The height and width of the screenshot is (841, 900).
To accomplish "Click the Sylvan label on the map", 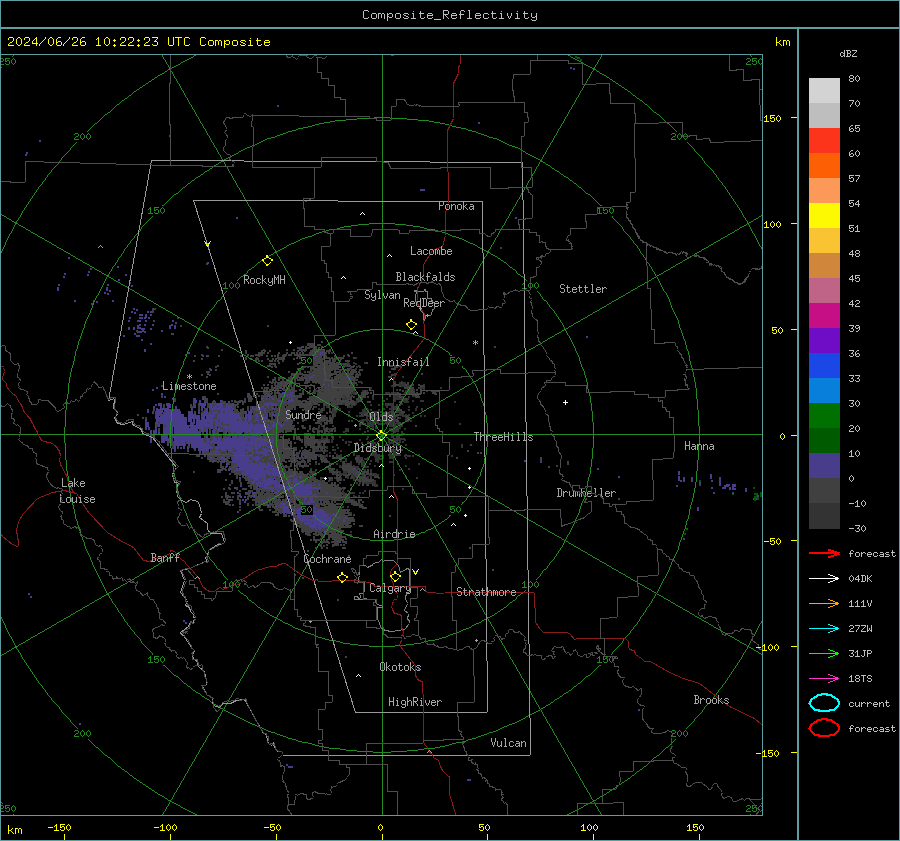I will pos(382,295).
